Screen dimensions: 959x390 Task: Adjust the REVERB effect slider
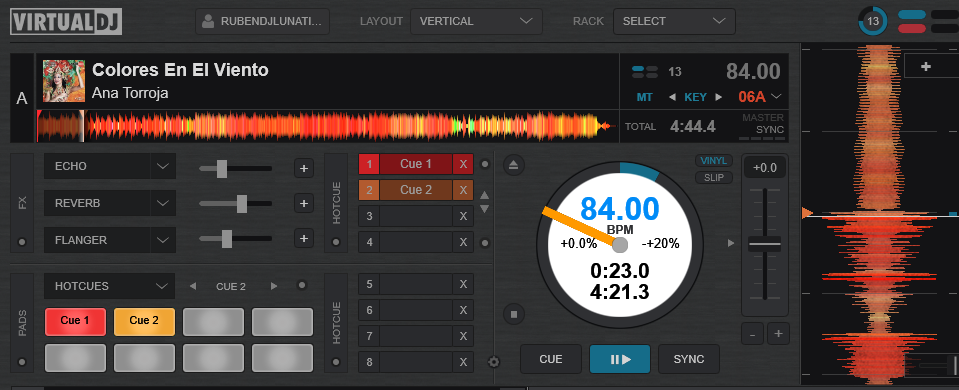click(242, 203)
